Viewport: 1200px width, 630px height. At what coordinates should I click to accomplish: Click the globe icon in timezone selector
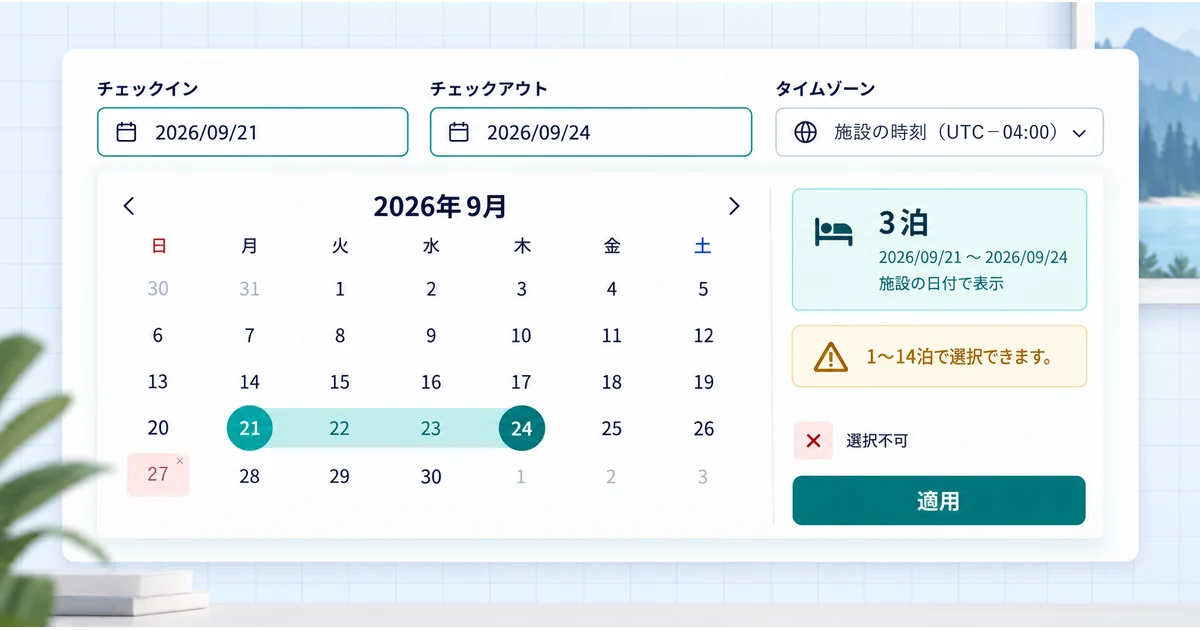pos(805,132)
